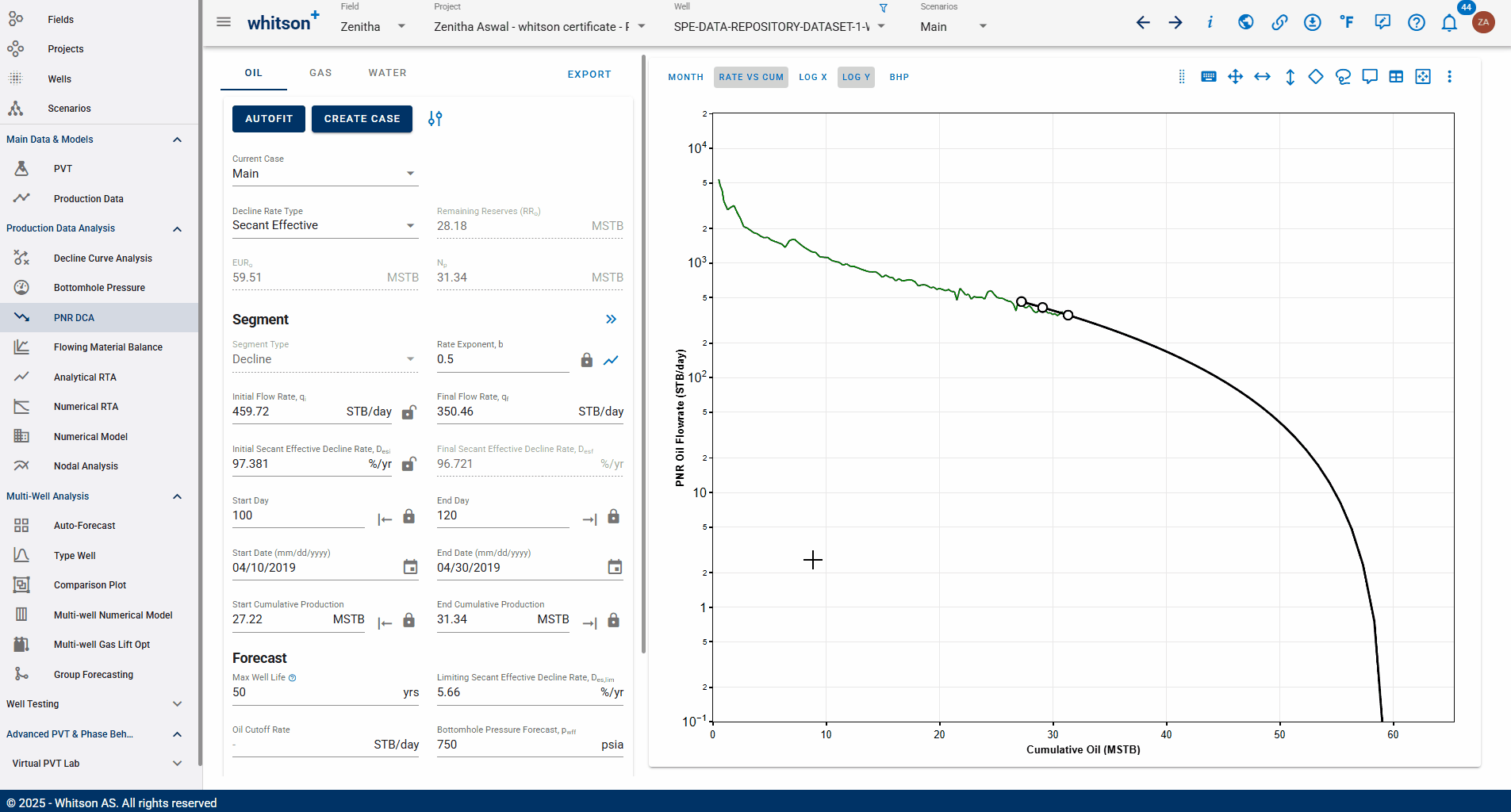
Task: Toggle the Initial Flow Rate lock
Action: [408, 412]
